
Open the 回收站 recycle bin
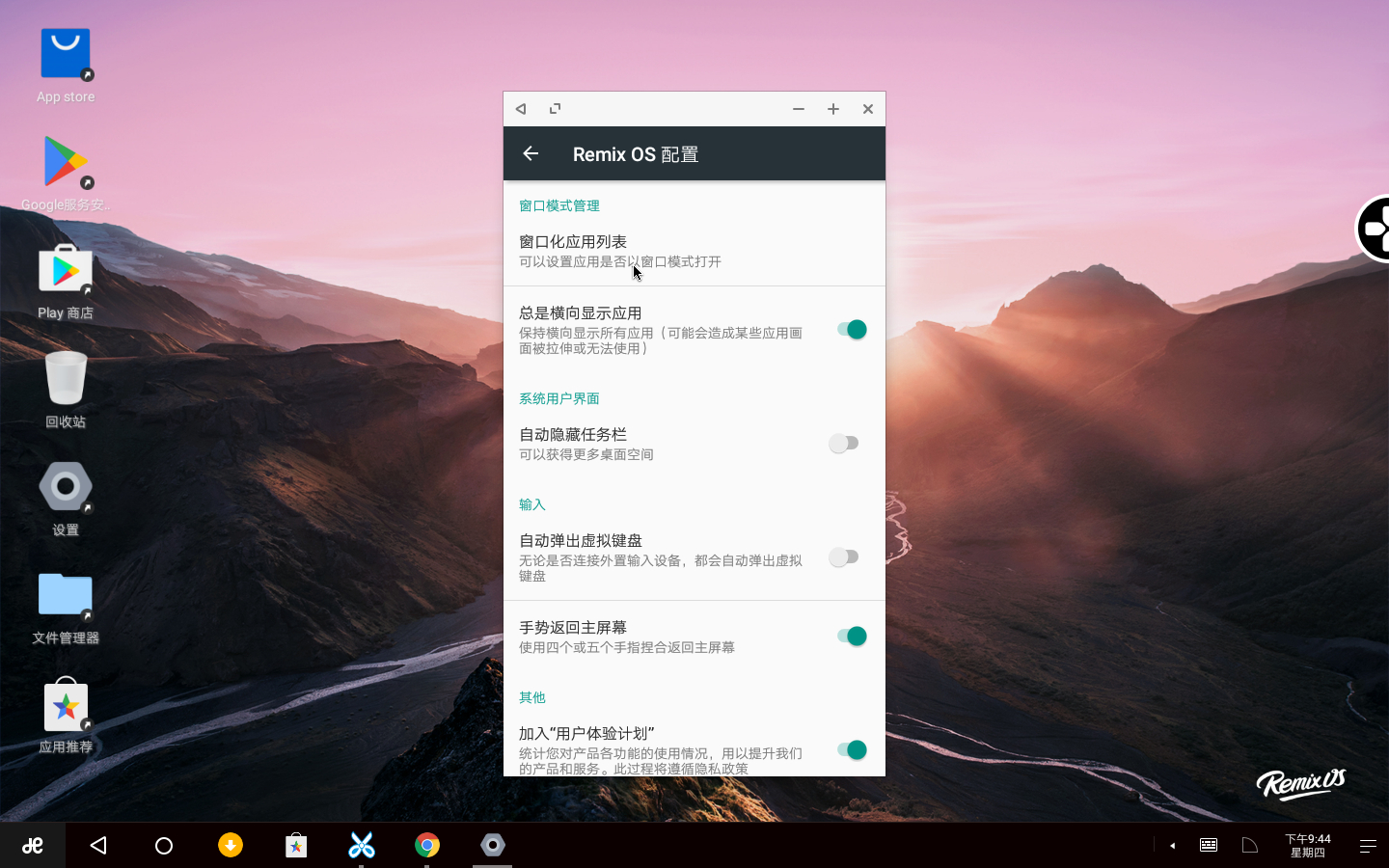point(66,390)
